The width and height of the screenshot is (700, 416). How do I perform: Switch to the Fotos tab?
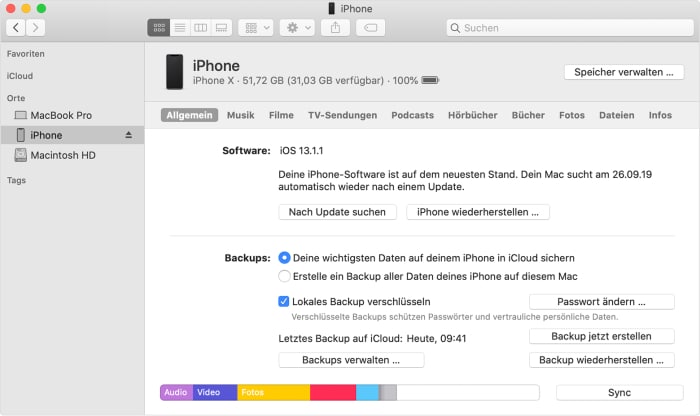click(572, 115)
